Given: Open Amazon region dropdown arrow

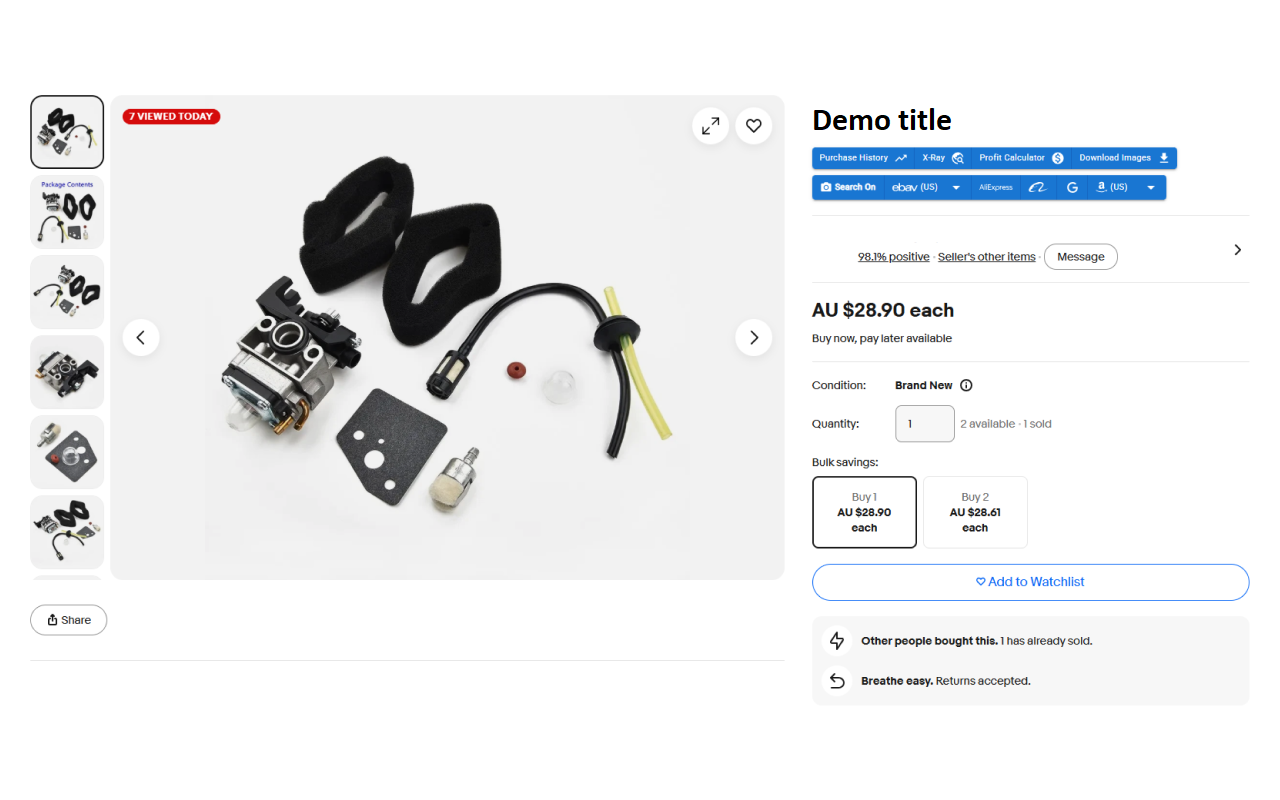Looking at the screenshot, I should [x=1151, y=187].
